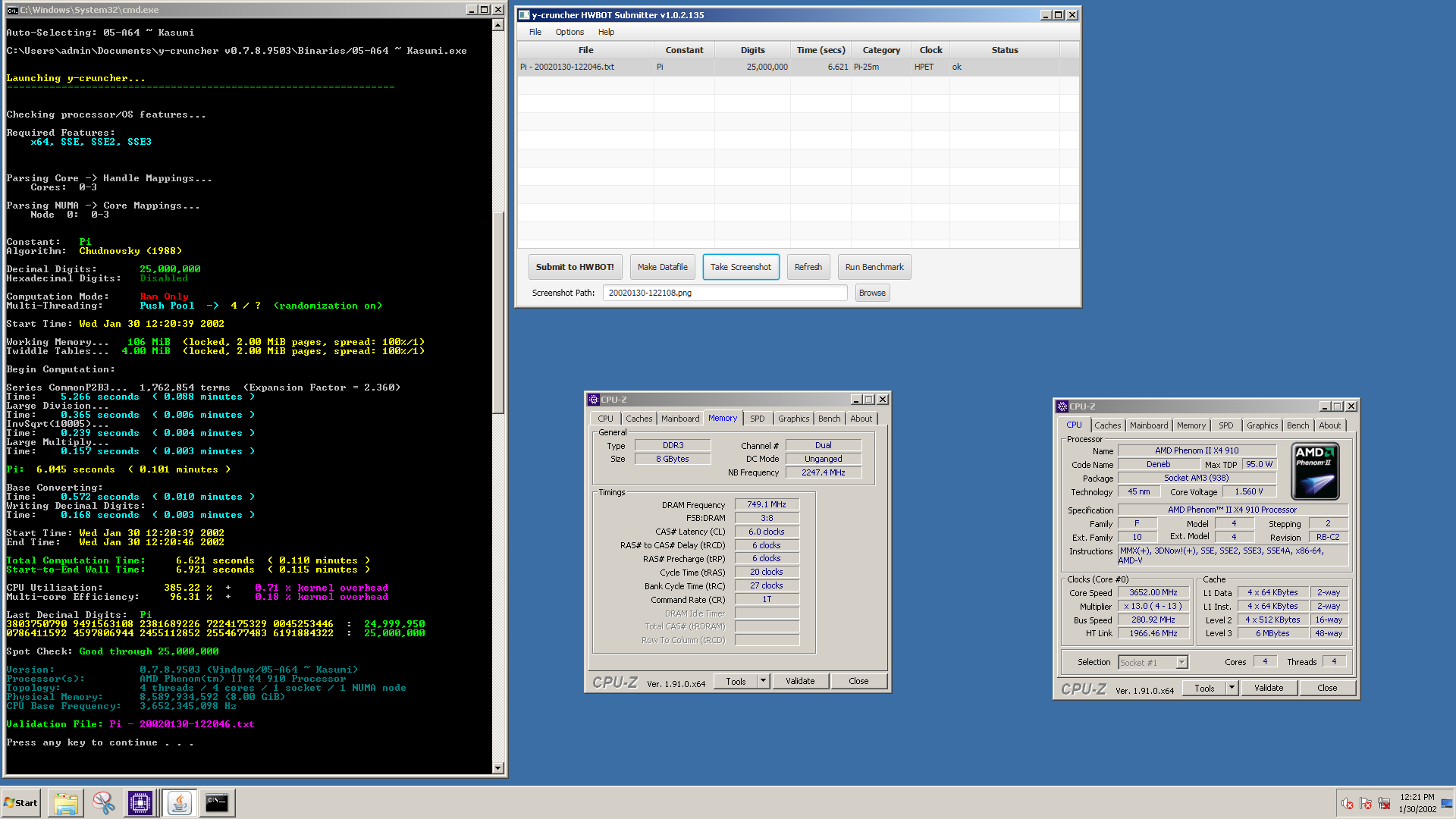
Task: Click Tools button in CPU CPU-Z window
Action: coord(1204,689)
